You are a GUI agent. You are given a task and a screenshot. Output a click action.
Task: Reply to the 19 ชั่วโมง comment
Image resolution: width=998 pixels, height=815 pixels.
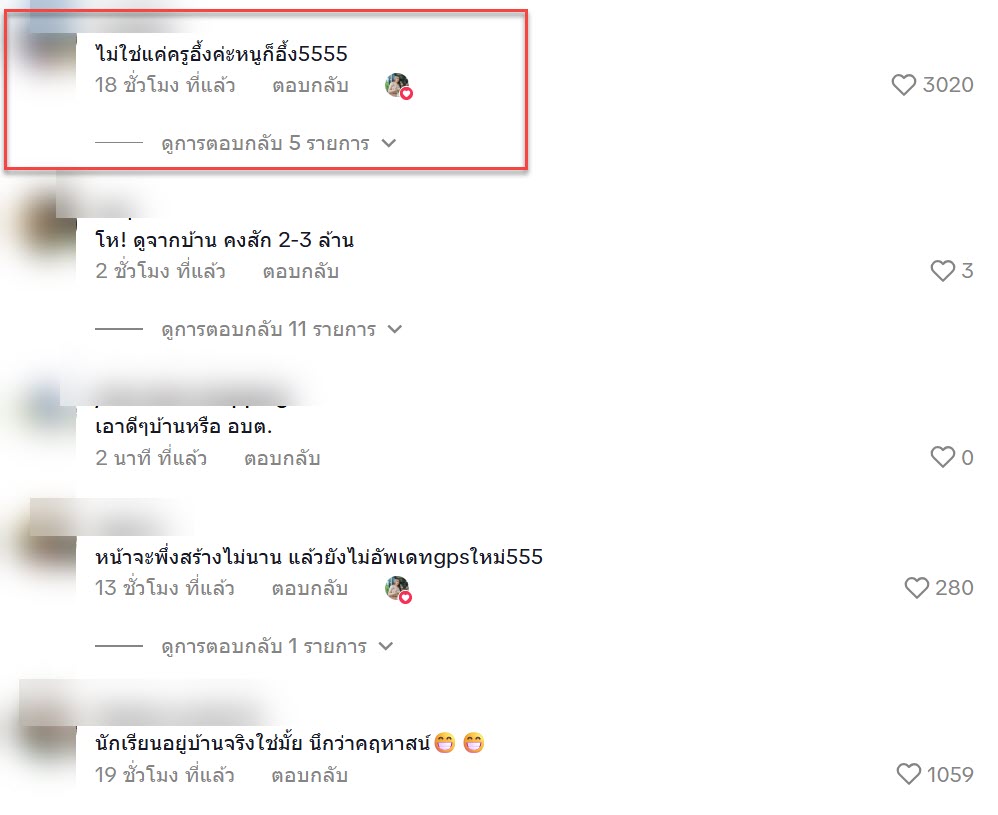310,775
